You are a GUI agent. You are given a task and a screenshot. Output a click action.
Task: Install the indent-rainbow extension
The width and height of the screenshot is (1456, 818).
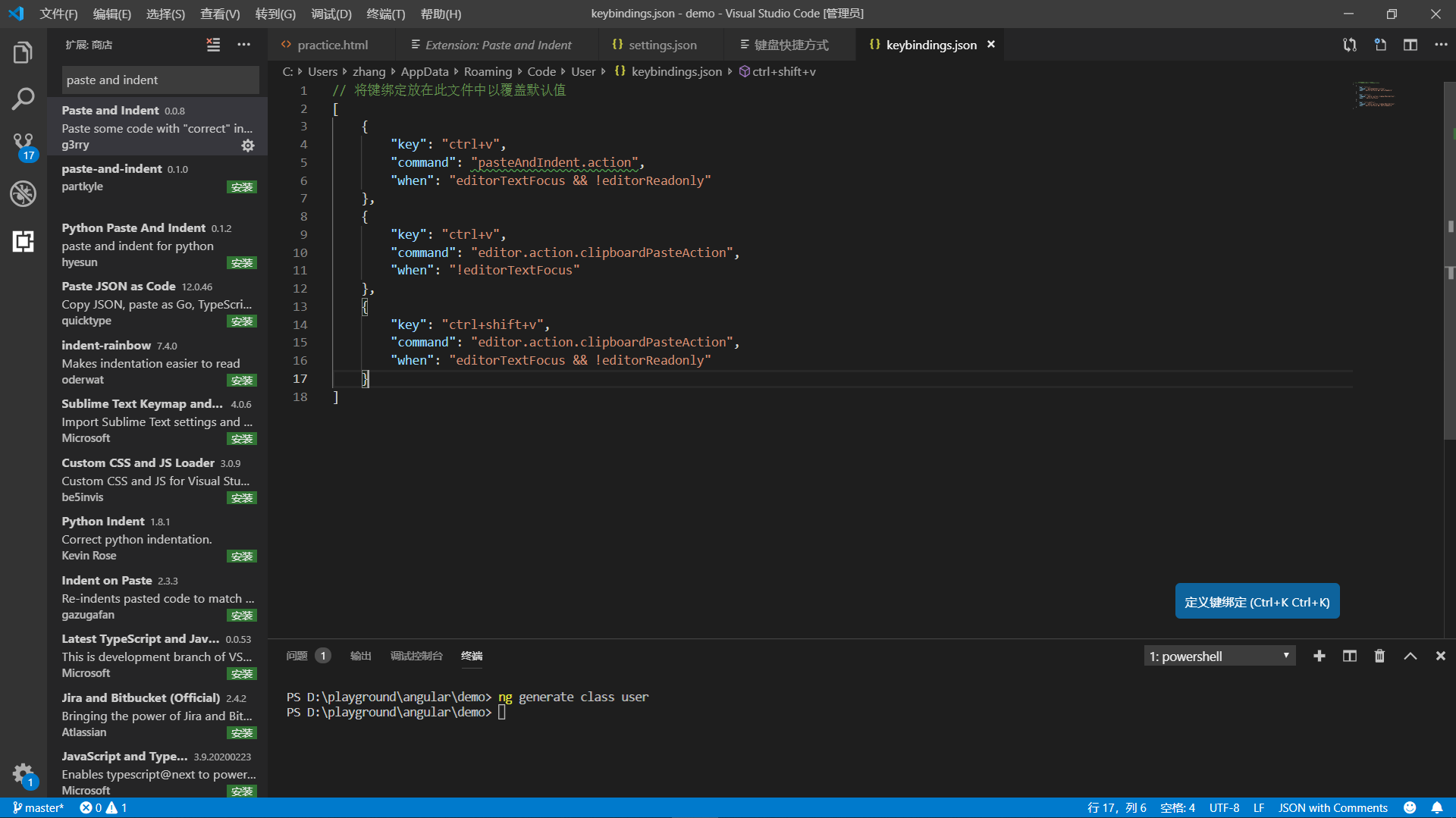coord(241,380)
